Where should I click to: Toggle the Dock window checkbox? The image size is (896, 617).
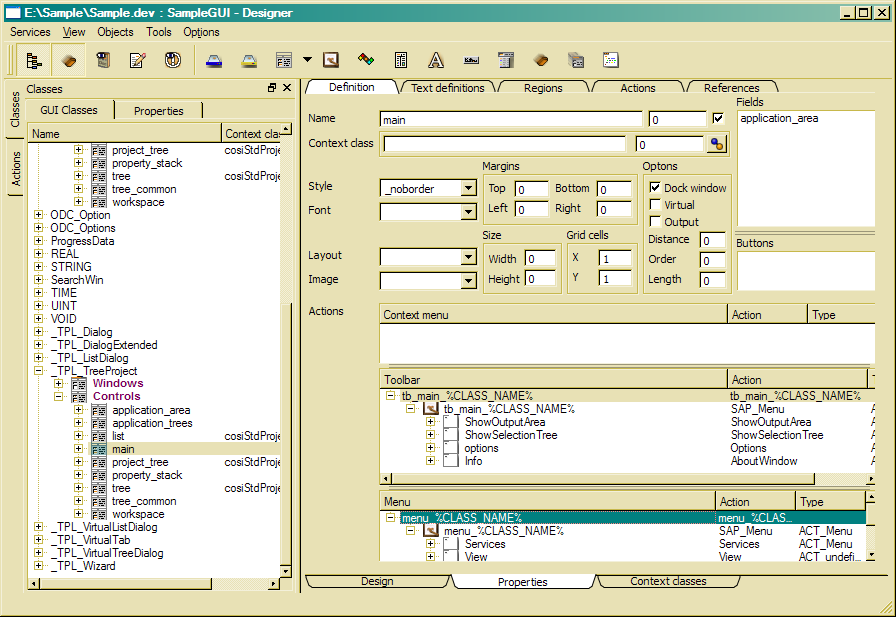click(655, 188)
